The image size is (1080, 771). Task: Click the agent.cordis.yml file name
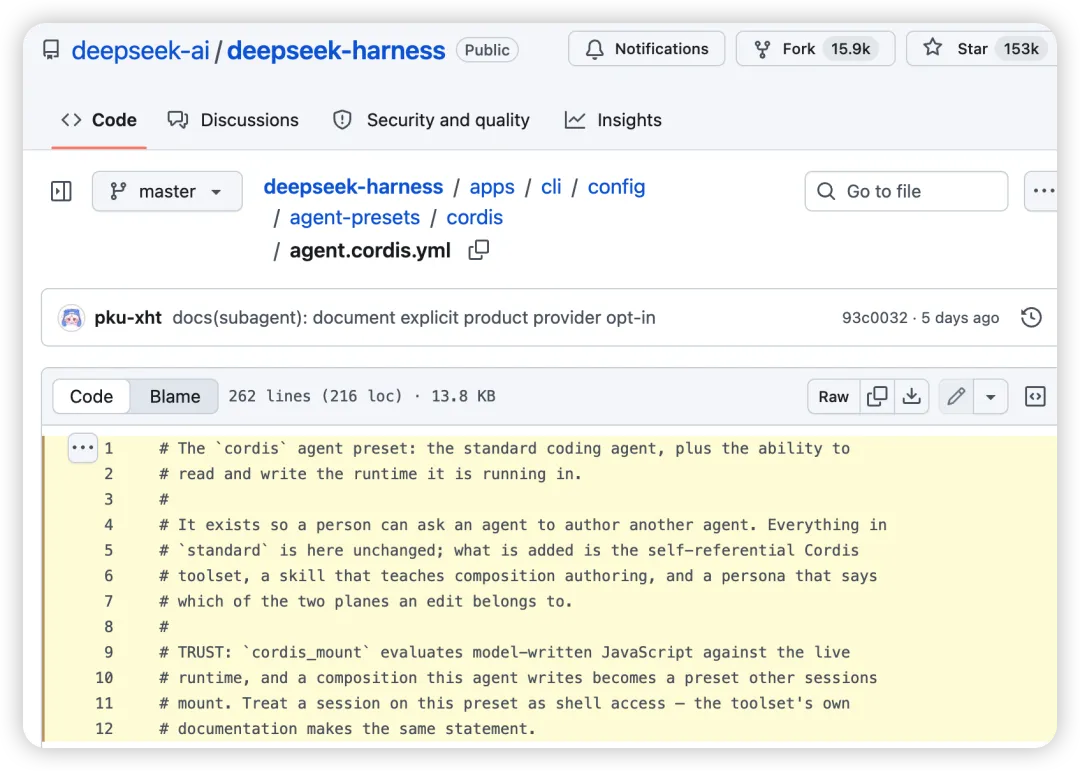(x=370, y=250)
